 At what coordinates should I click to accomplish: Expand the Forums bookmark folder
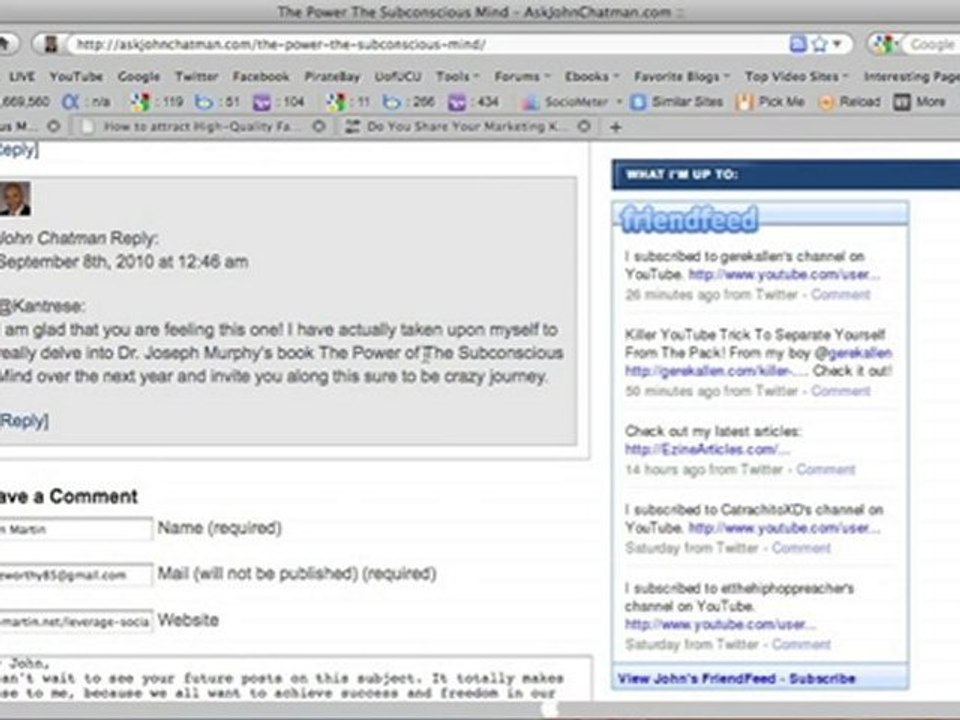[522, 77]
